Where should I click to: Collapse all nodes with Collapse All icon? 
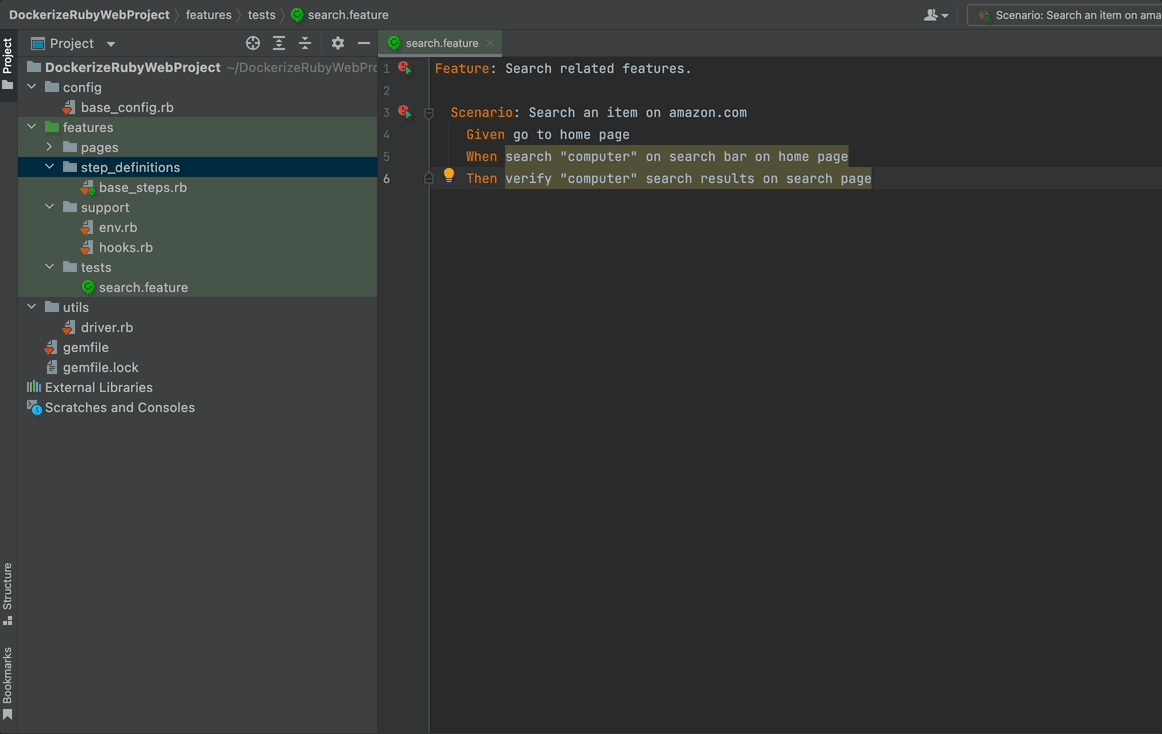point(304,43)
